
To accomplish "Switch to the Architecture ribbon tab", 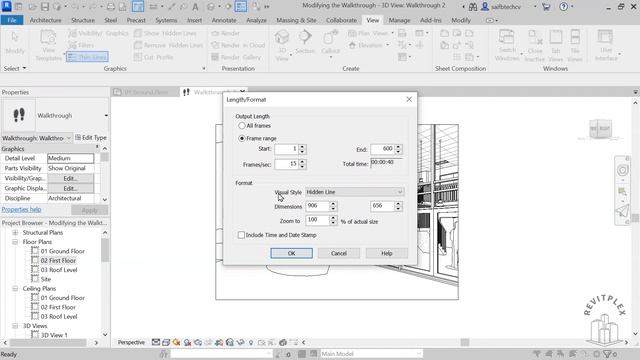I will [x=45, y=20].
